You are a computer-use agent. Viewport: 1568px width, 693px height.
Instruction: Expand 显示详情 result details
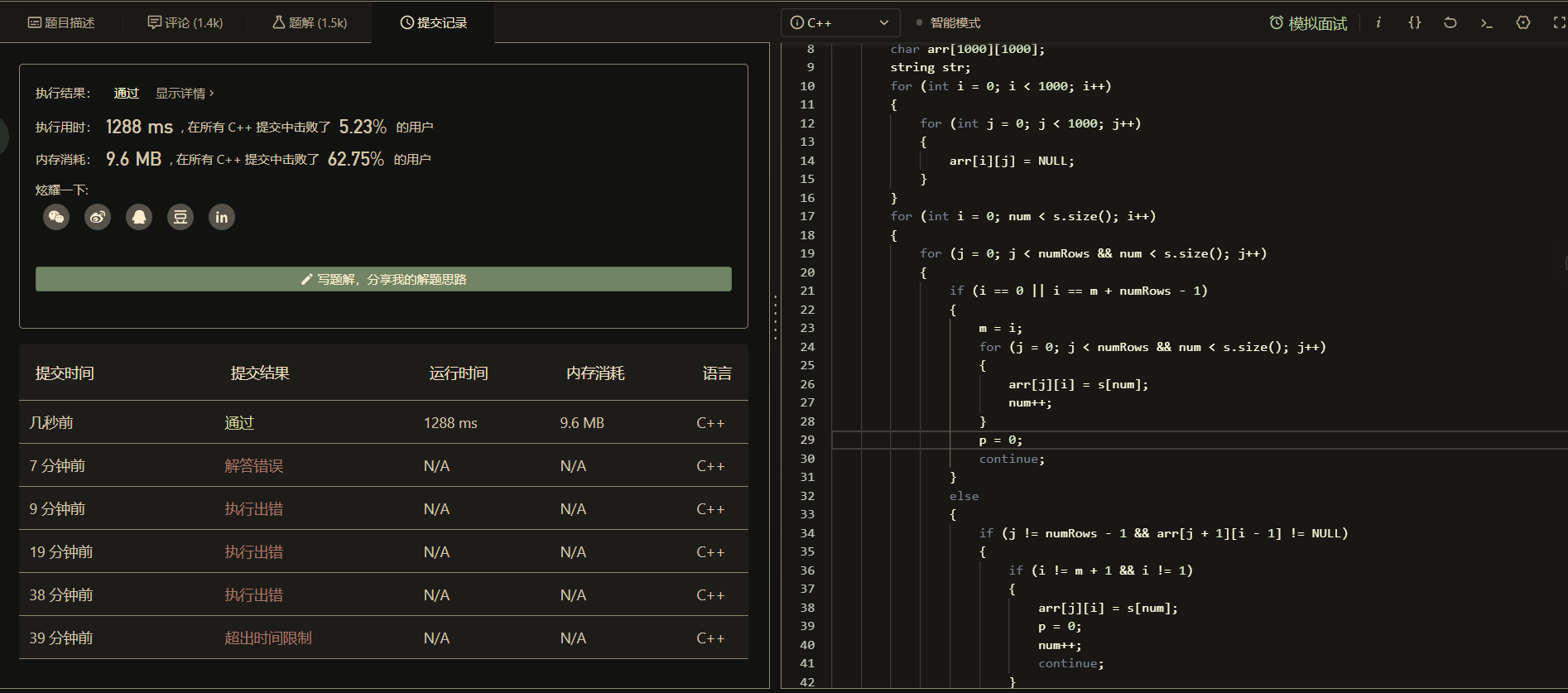click(185, 94)
